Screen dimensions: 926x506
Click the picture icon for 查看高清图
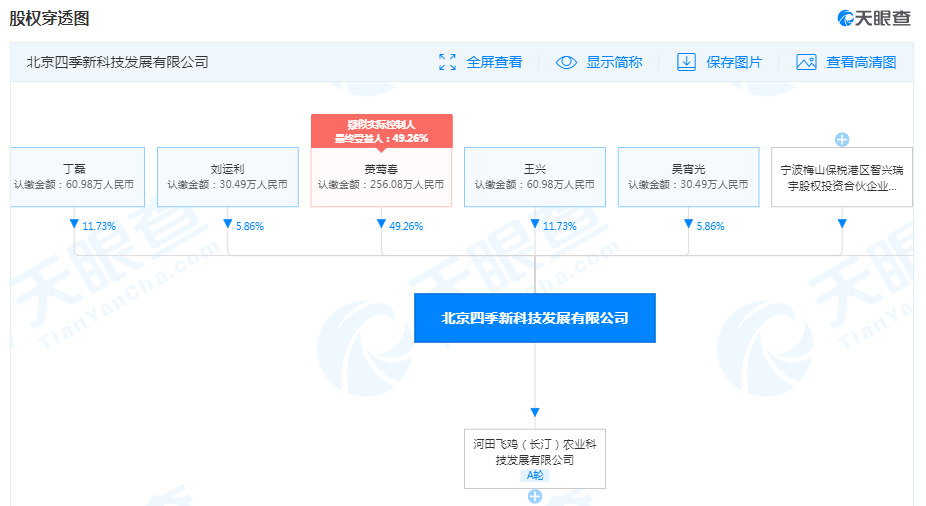[x=806, y=62]
